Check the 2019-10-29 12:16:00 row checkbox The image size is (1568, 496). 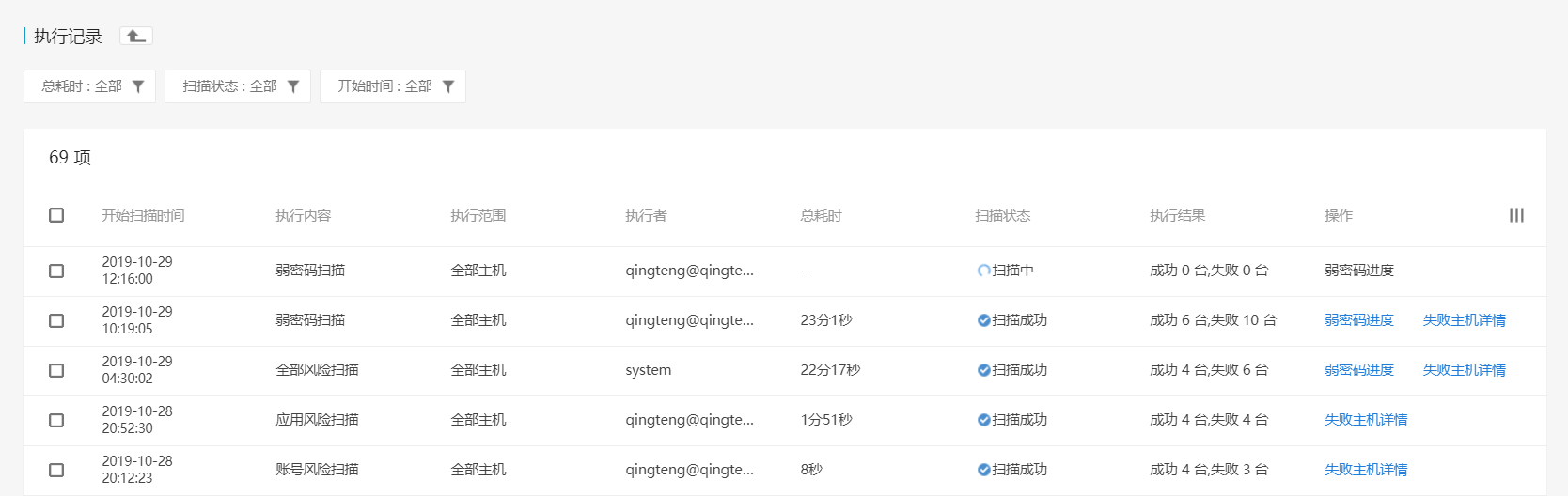point(56,271)
